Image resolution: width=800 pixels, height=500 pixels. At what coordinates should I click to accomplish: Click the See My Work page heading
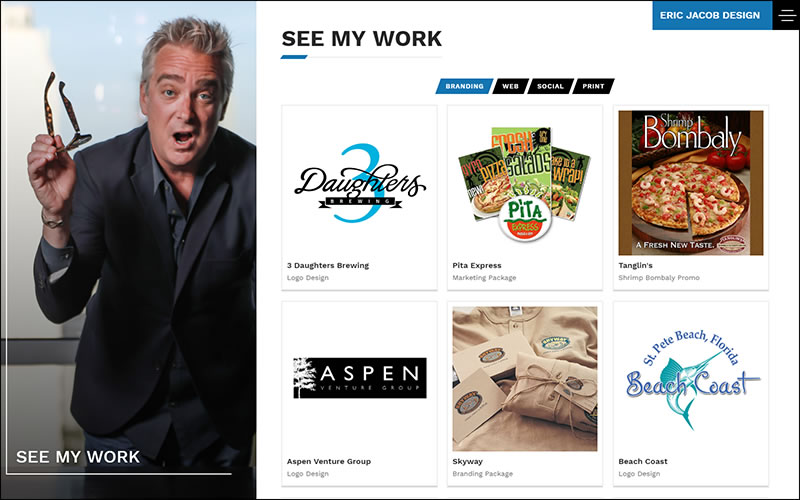click(x=362, y=39)
